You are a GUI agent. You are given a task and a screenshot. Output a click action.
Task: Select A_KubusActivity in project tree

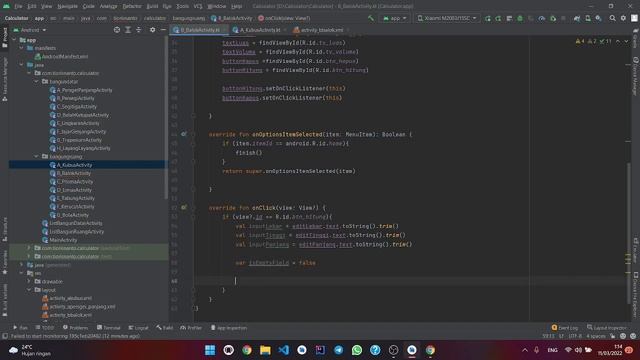tap(74, 165)
